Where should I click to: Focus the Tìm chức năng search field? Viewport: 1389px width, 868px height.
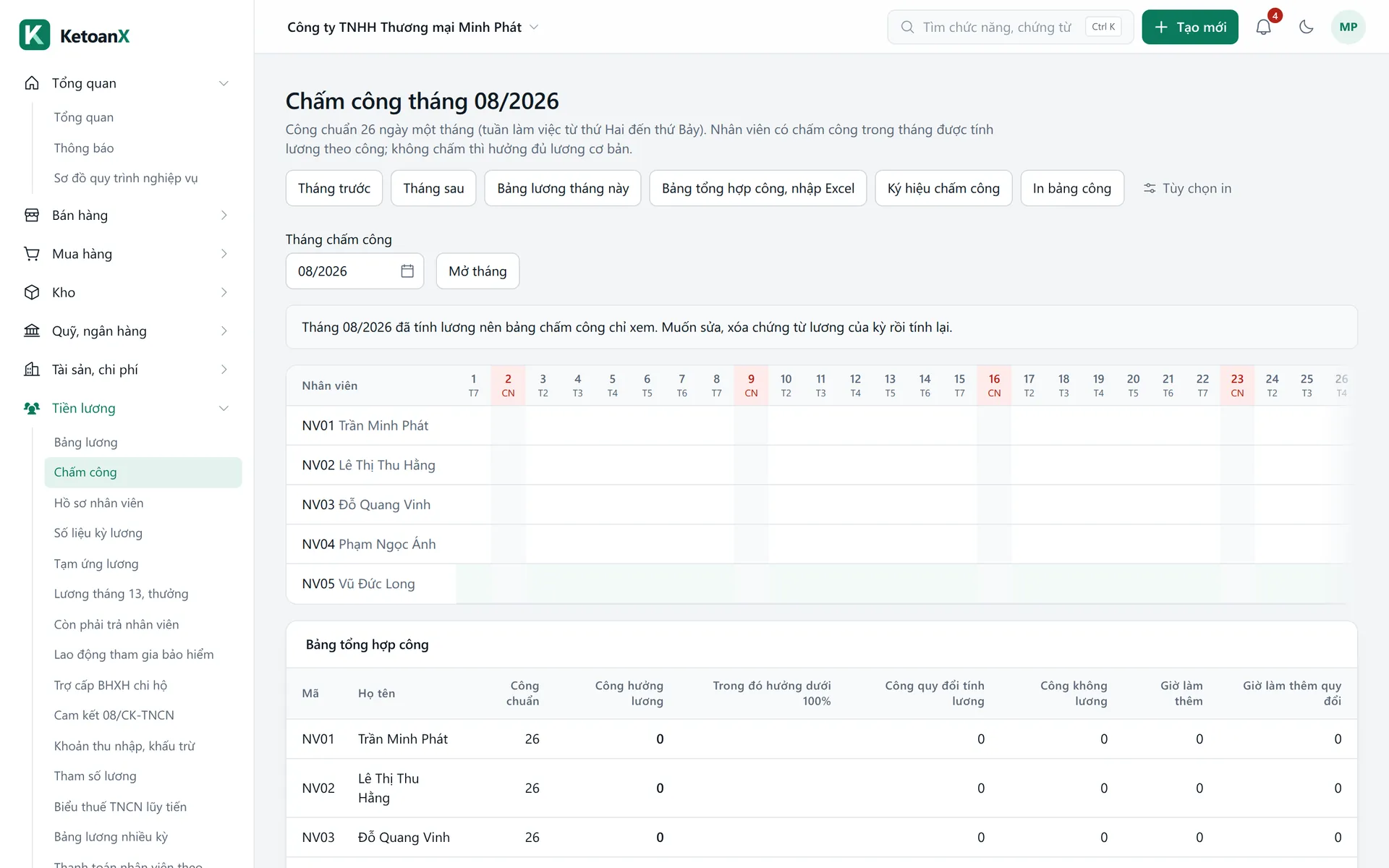(1010, 27)
